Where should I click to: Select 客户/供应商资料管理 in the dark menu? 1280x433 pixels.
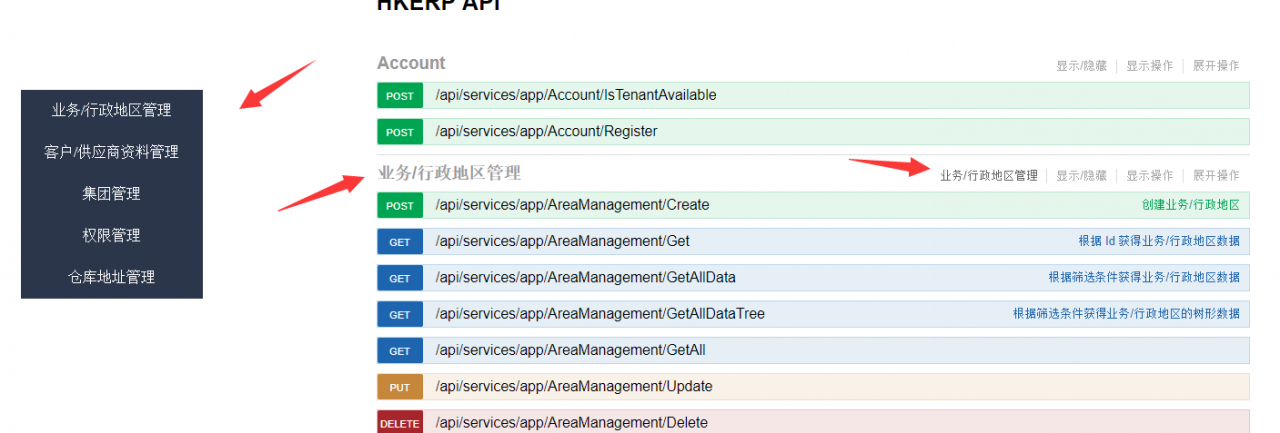pos(111,152)
